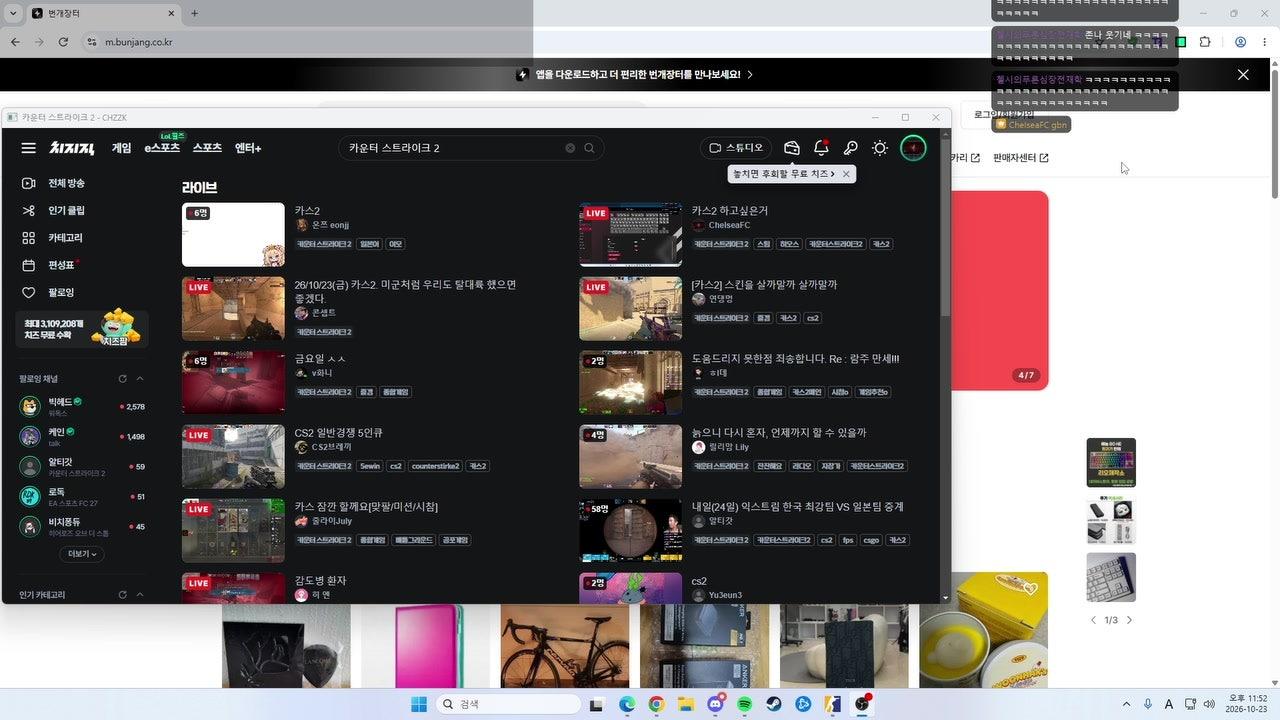This screenshot has height=720, width=1280.
Task: Close the free cheese tooltip
Action: click(x=846, y=174)
